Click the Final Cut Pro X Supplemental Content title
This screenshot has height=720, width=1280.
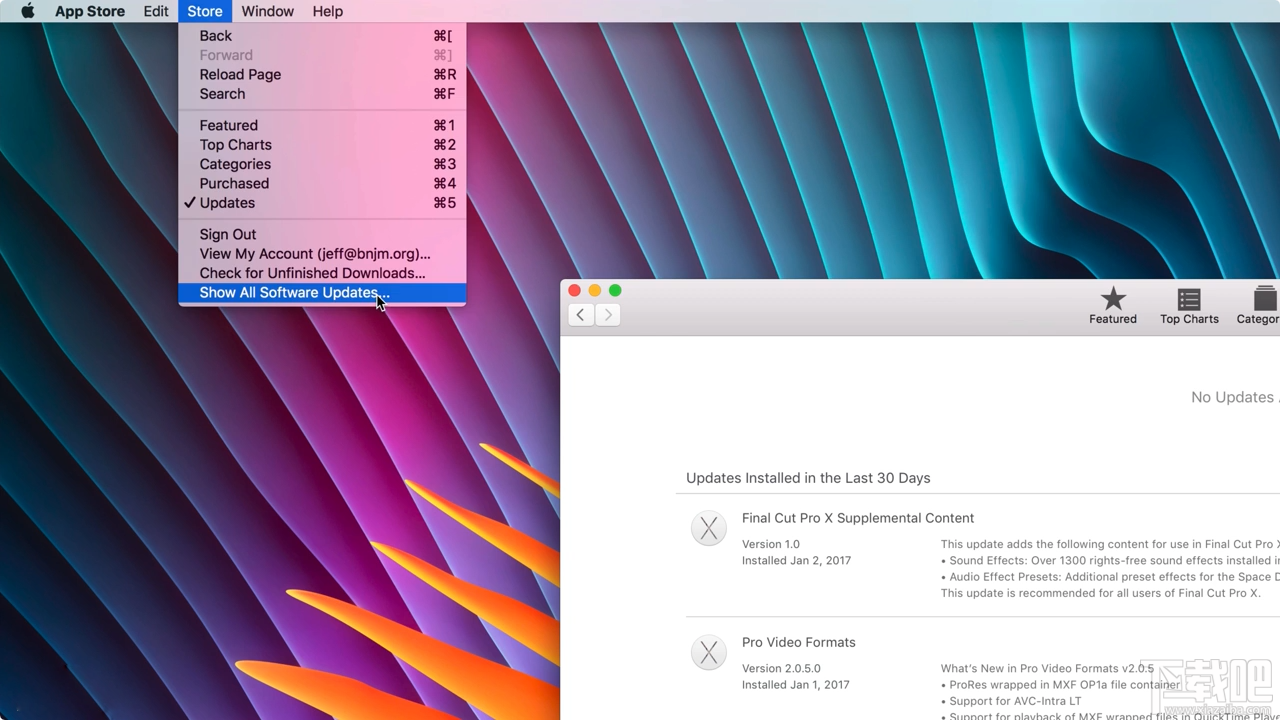click(857, 518)
